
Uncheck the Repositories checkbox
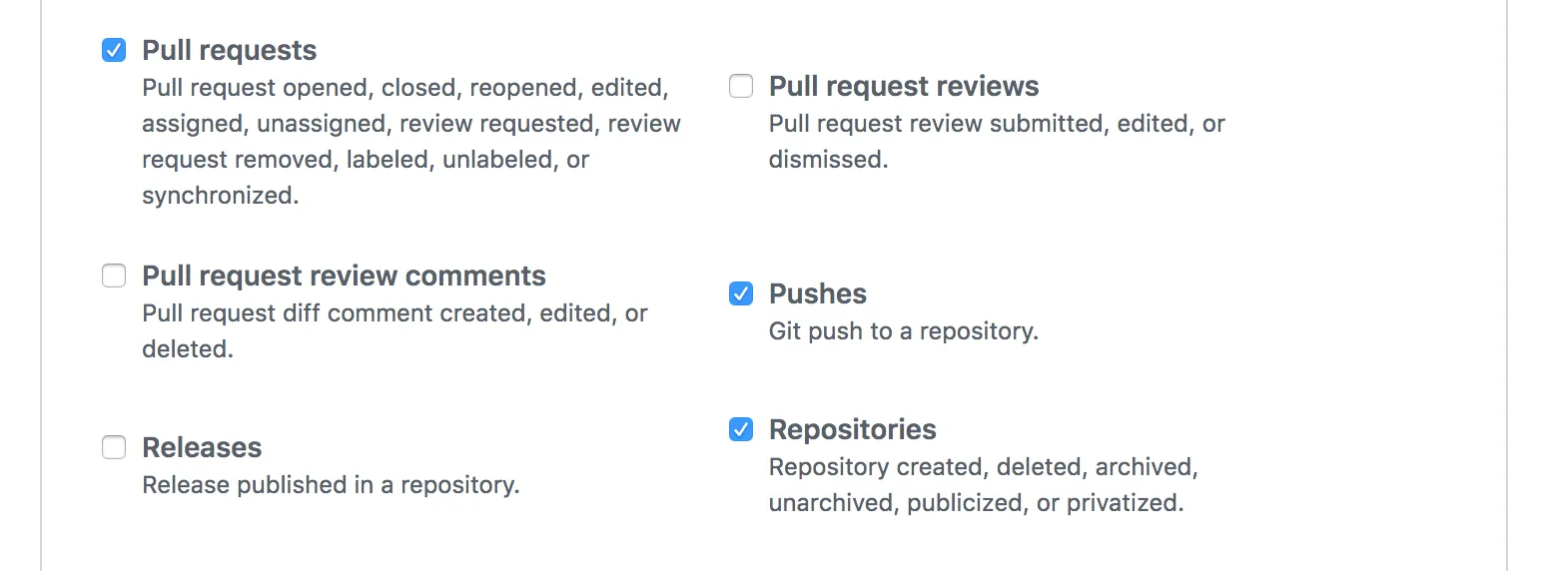(x=741, y=429)
